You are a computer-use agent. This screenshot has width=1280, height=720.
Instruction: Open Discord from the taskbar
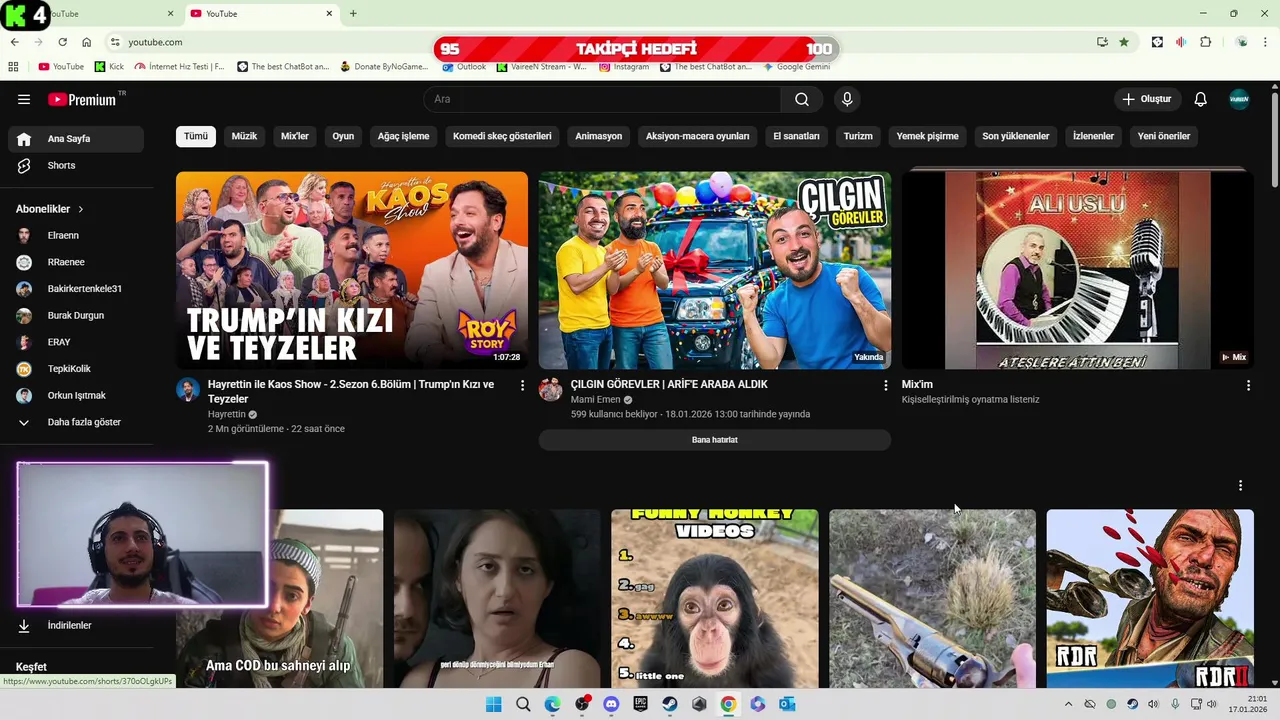611,704
